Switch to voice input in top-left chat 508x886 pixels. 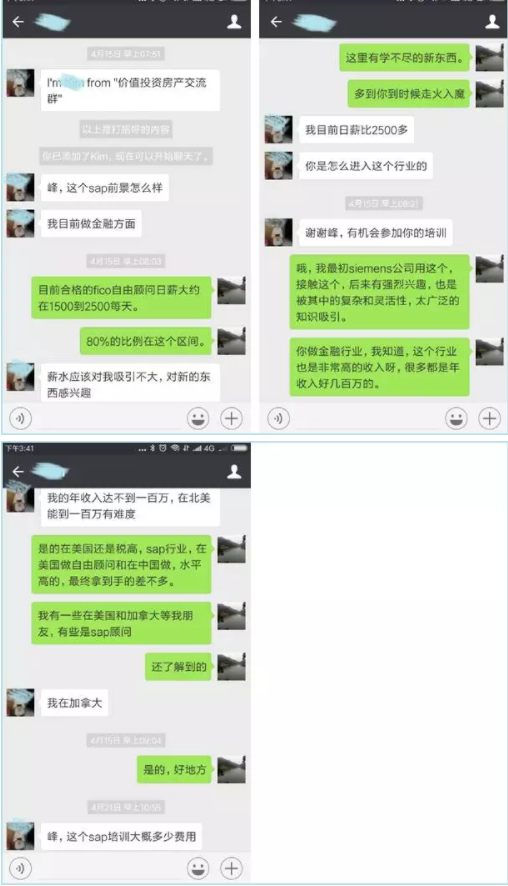click(x=20, y=419)
